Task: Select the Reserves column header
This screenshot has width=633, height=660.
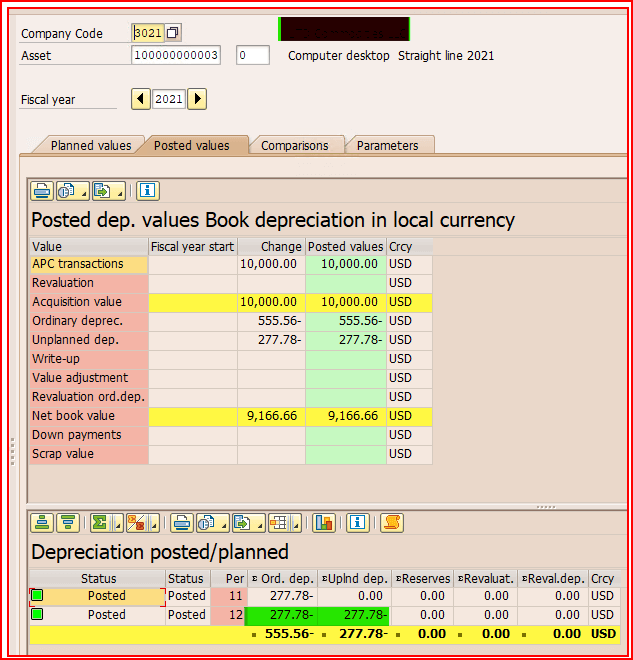Action: tap(423, 579)
